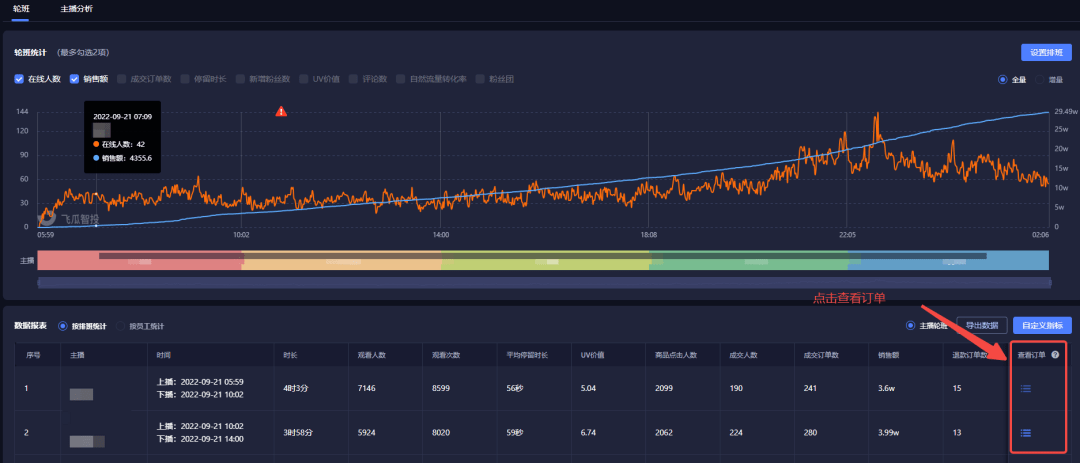Check the 新增粉丝数 checkbox

(240, 79)
